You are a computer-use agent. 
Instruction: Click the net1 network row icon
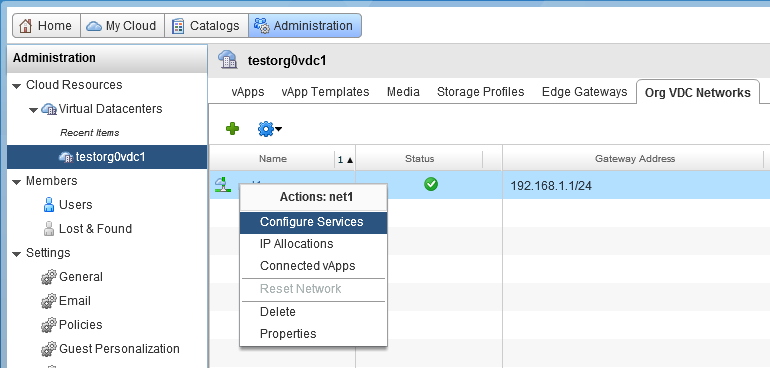click(x=222, y=185)
